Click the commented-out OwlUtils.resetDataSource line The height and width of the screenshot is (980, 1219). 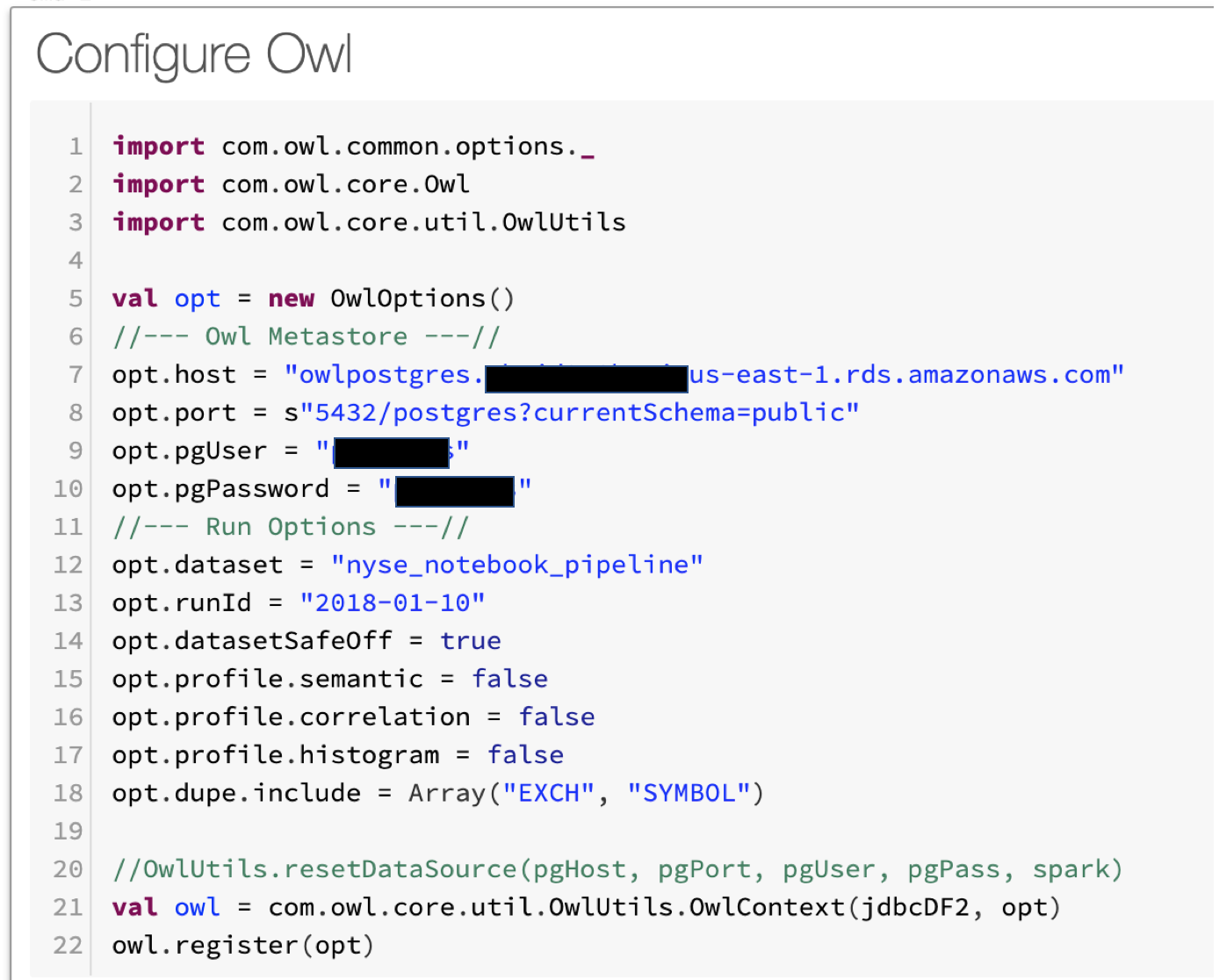point(617,869)
